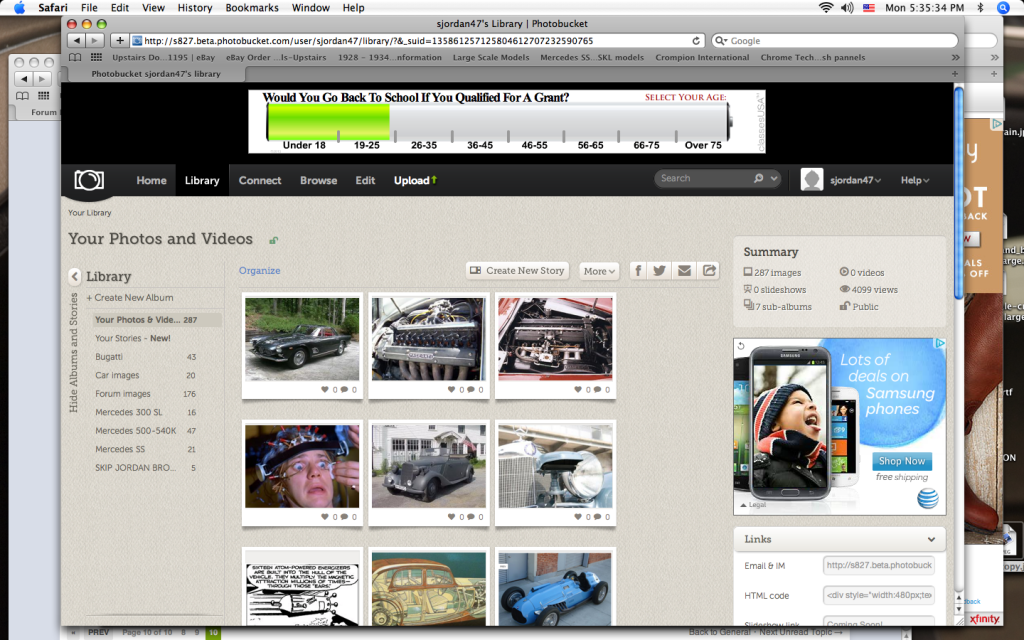This screenshot has width=1024, height=640.
Task: Click the AdChoices icon on Samsung ad
Action: (x=940, y=343)
